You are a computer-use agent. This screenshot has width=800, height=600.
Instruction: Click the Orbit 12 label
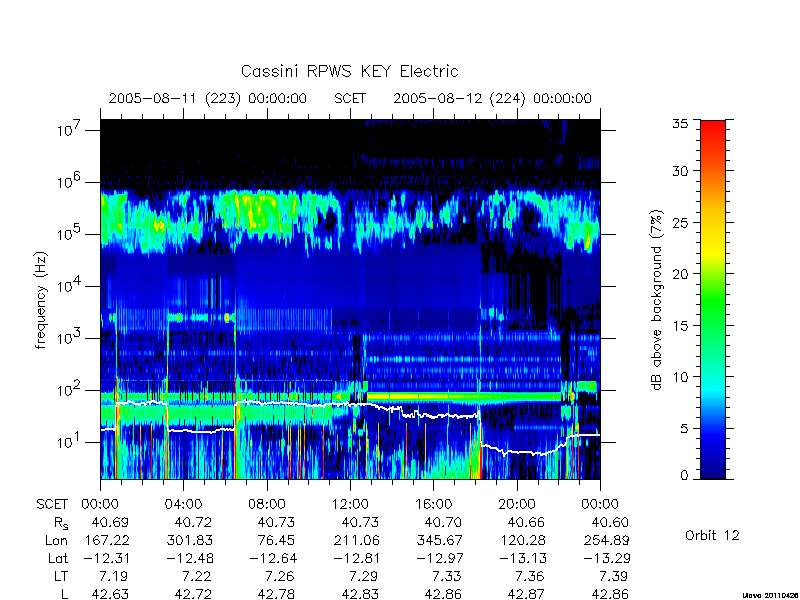coord(712,535)
